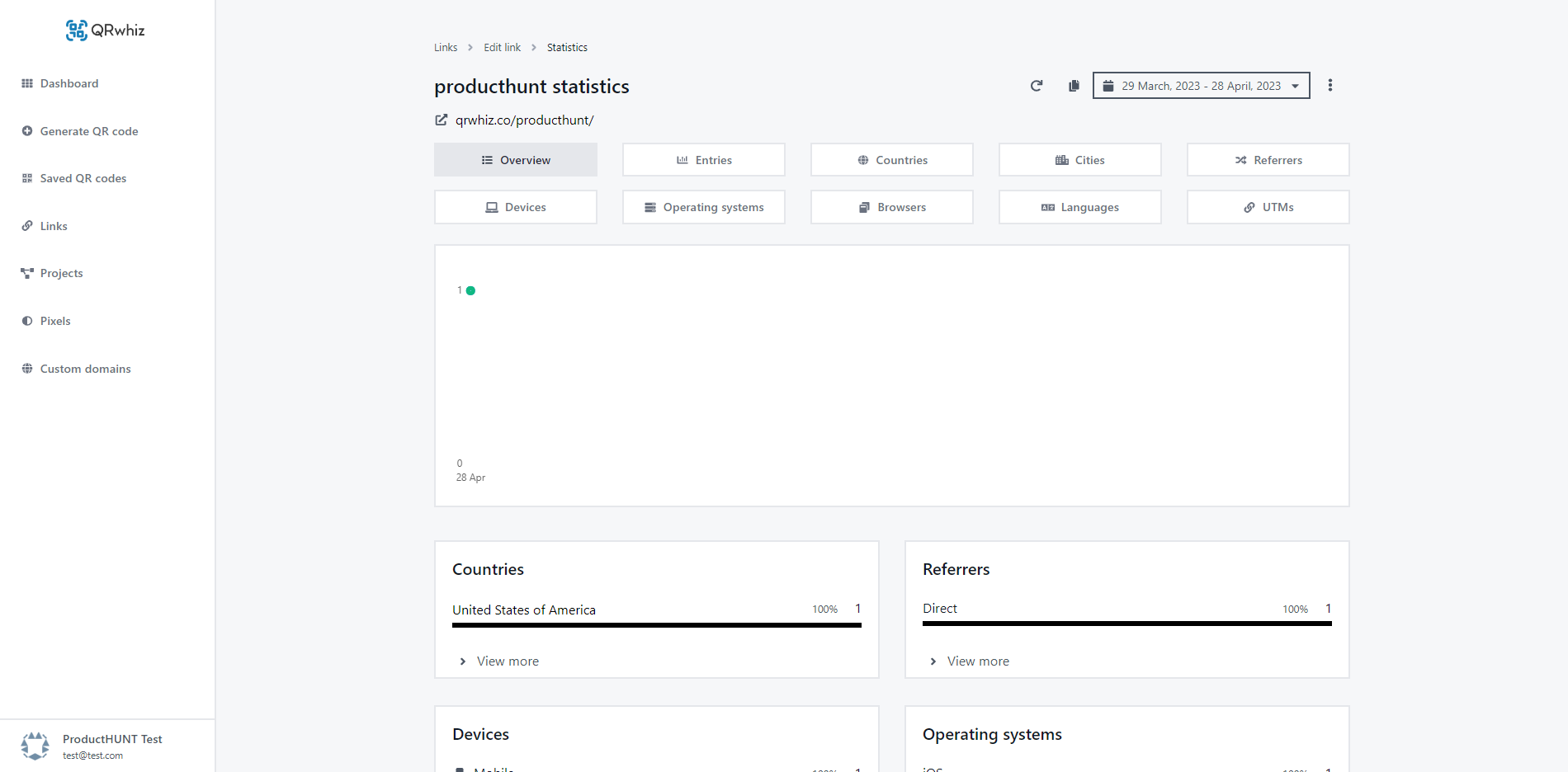Screen dimensions: 1568x772
Task: Click the Direct referrer row
Action: click(x=1127, y=613)
